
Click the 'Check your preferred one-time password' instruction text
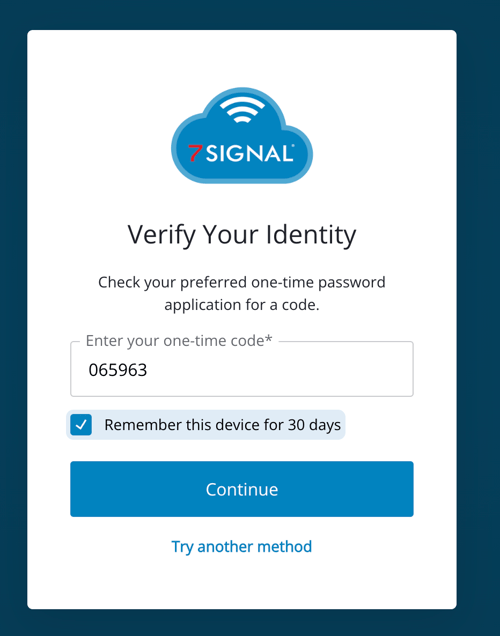click(242, 282)
